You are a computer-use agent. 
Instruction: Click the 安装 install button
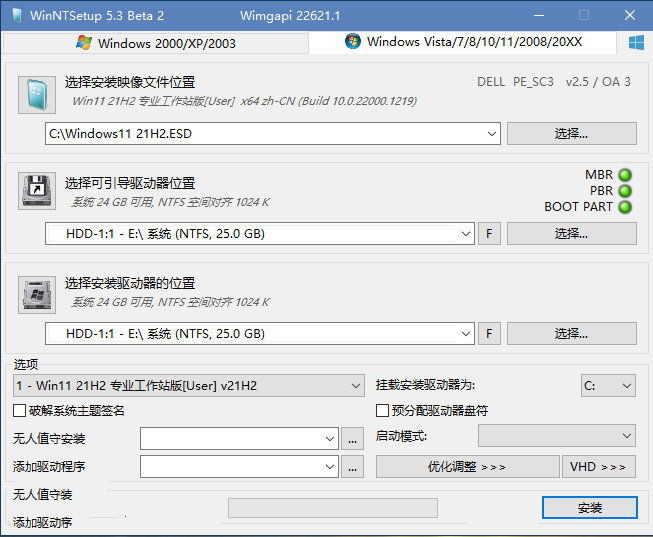[590, 507]
